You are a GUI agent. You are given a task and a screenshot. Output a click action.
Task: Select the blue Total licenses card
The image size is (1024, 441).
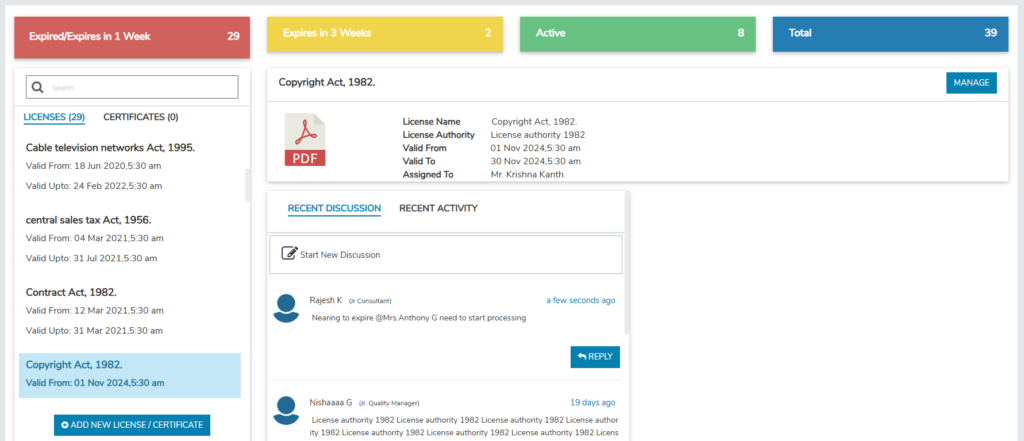(x=891, y=33)
